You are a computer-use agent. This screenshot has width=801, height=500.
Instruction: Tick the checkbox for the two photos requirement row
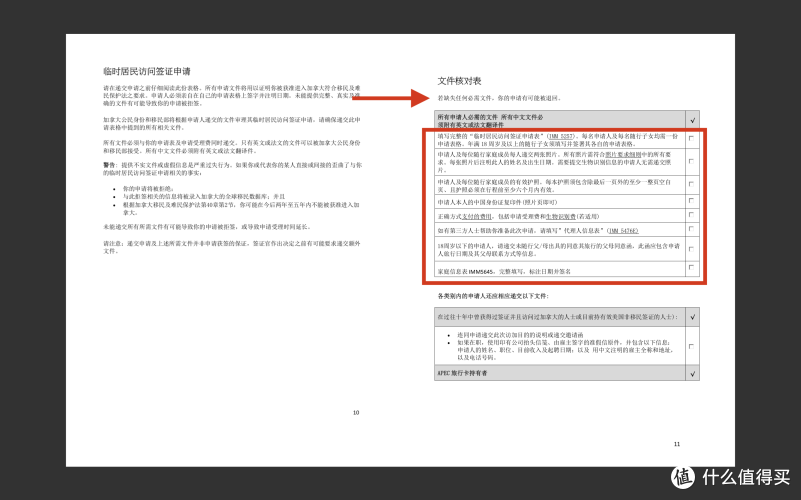click(691, 161)
